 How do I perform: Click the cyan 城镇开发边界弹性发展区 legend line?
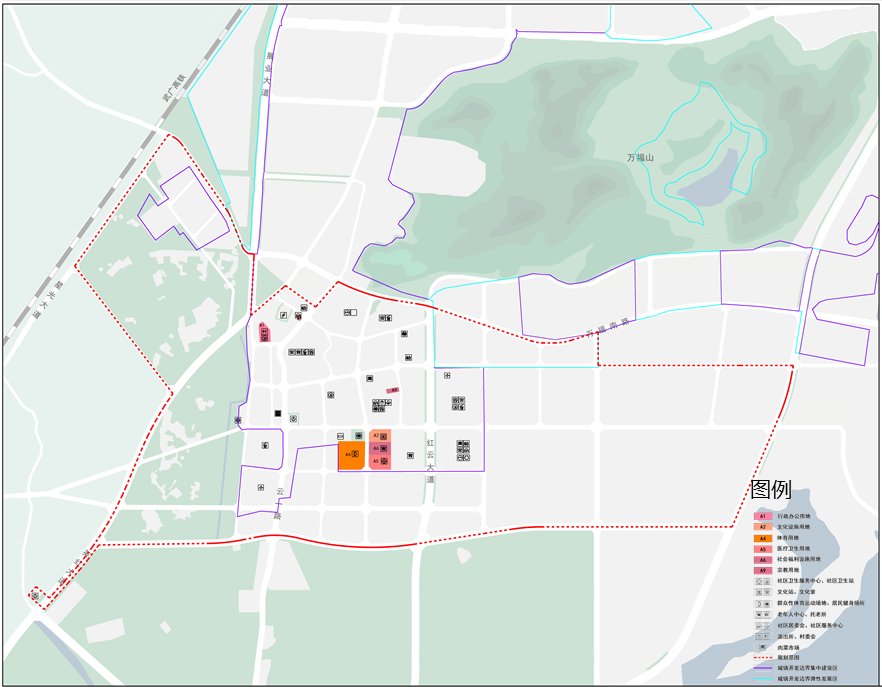tap(763, 678)
